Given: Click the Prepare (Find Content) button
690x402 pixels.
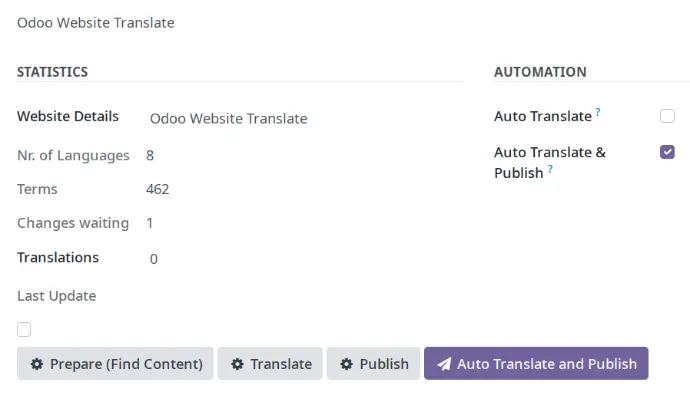Looking at the screenshot, I should 115,364.
